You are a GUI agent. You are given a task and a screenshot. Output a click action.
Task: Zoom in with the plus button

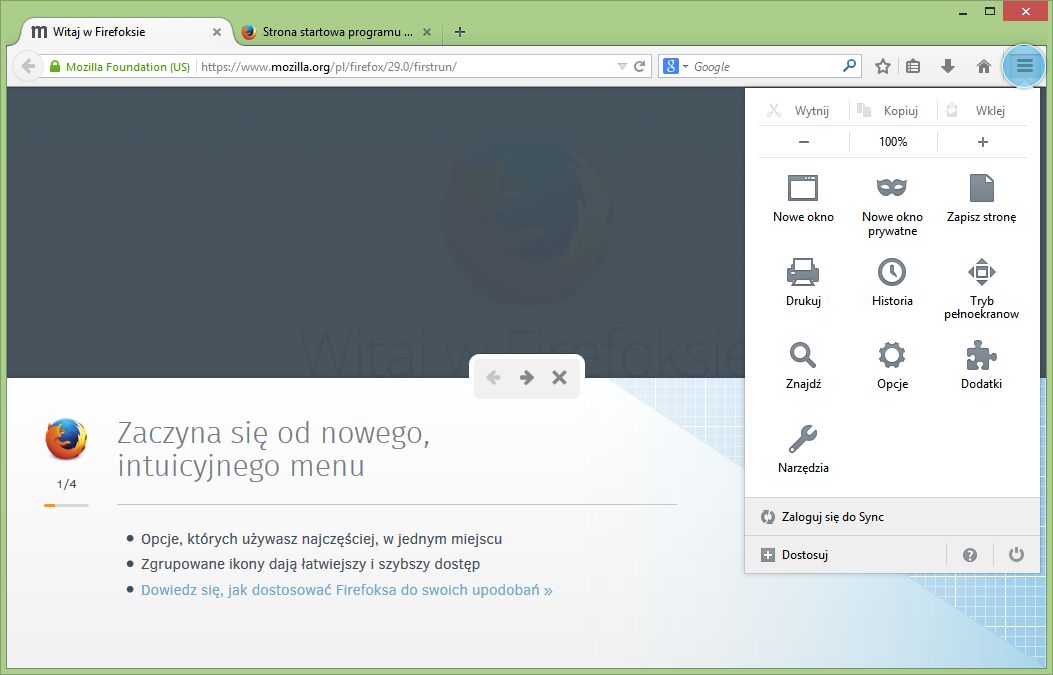[x=982, y=142]
